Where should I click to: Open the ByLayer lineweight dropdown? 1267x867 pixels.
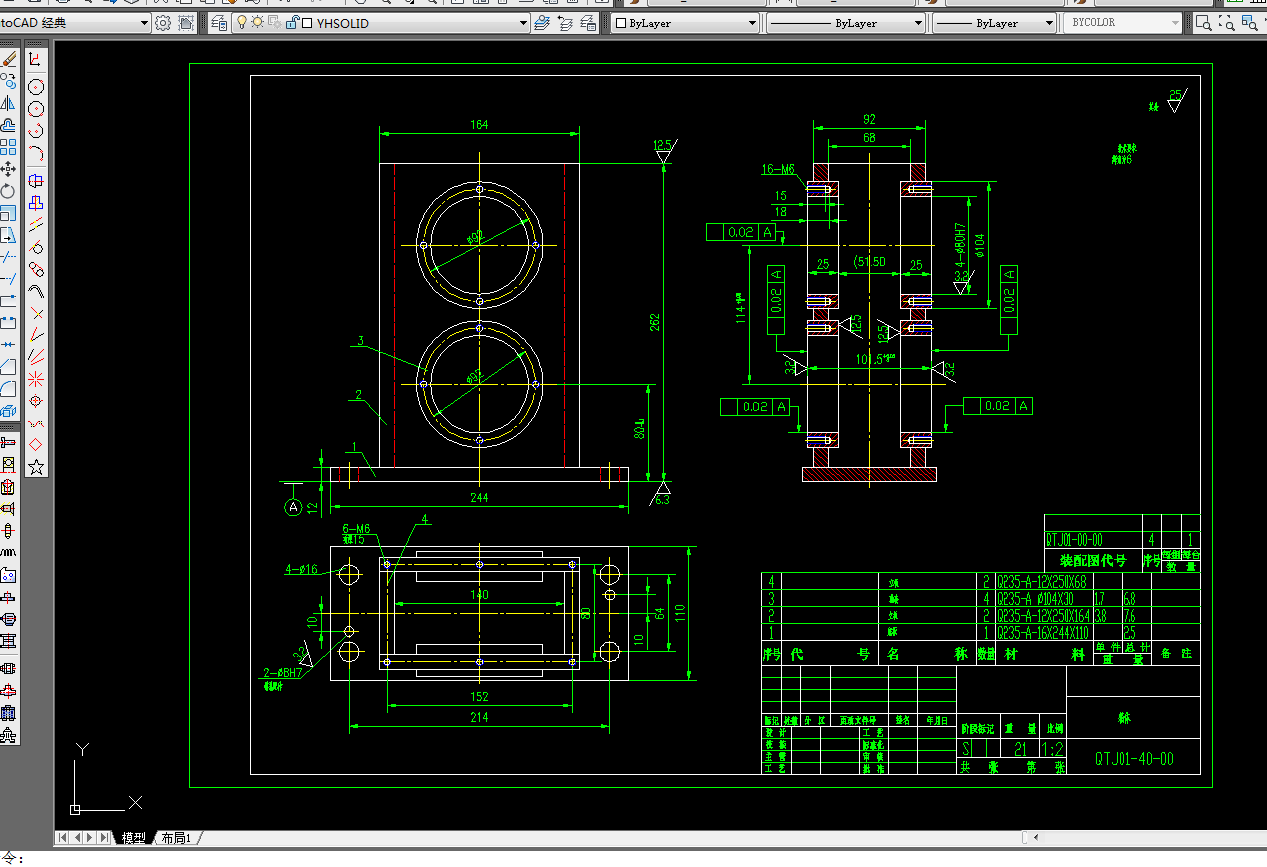click(x=995, y=23)
